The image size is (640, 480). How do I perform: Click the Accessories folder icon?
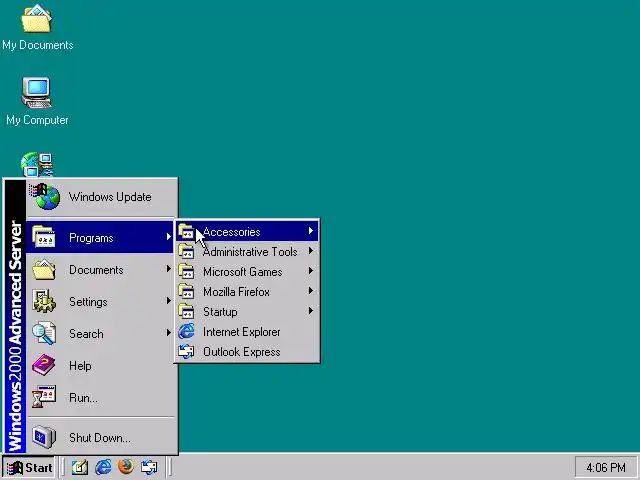click(186, 231)
